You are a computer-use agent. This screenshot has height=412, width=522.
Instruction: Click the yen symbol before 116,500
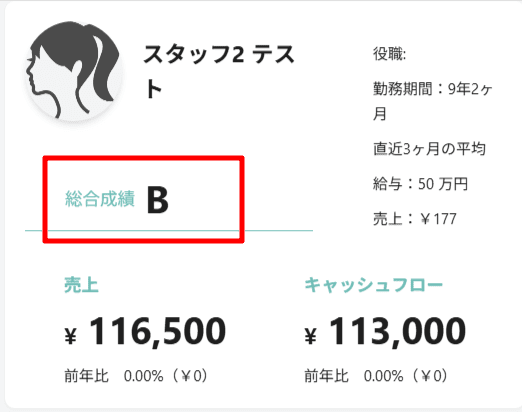coord(71,335)
